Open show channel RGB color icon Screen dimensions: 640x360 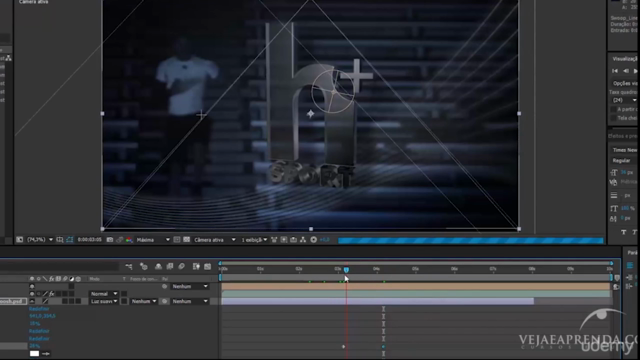(x=129, y=240)
